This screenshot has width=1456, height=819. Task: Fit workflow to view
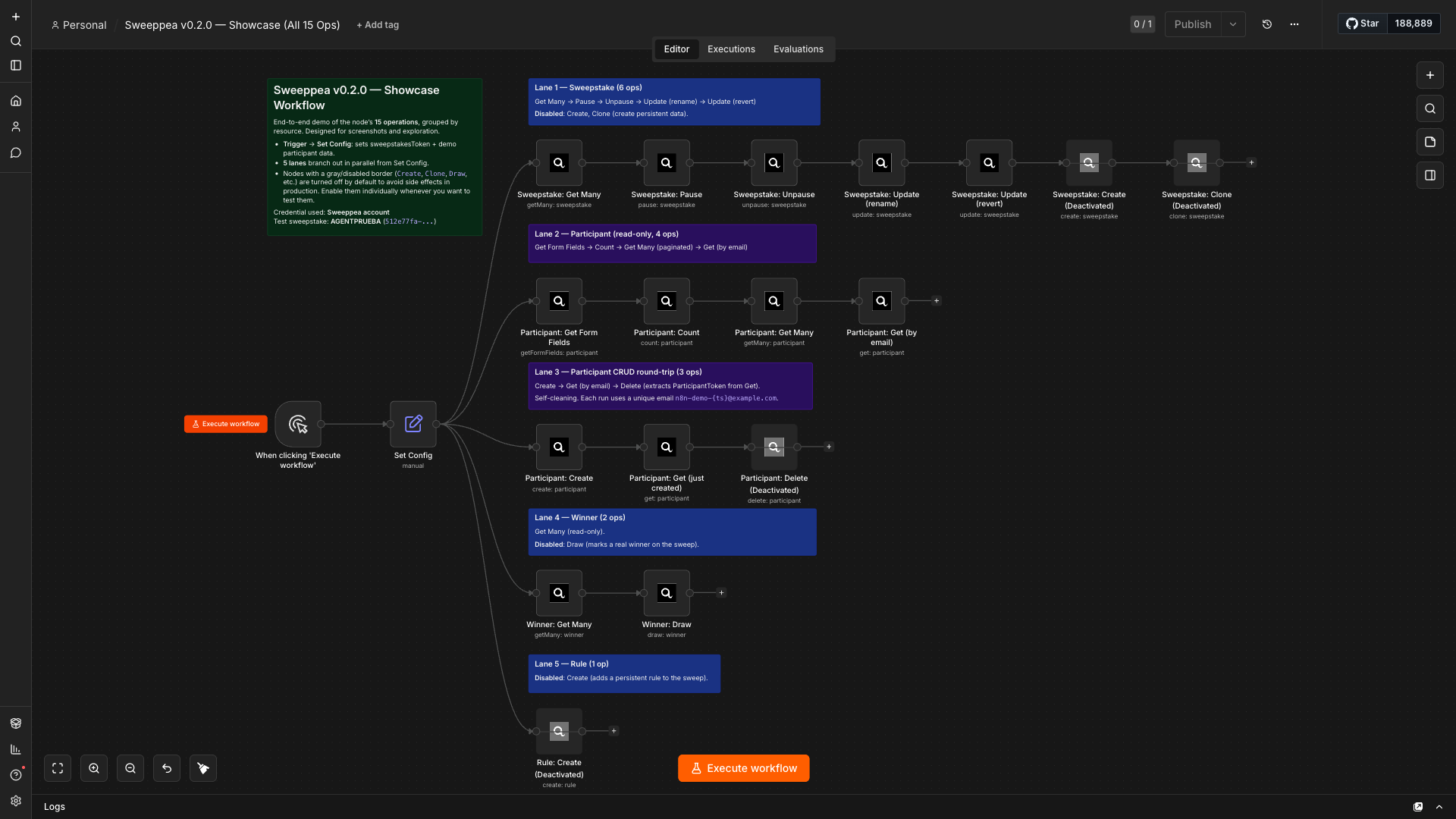(58, 768)
